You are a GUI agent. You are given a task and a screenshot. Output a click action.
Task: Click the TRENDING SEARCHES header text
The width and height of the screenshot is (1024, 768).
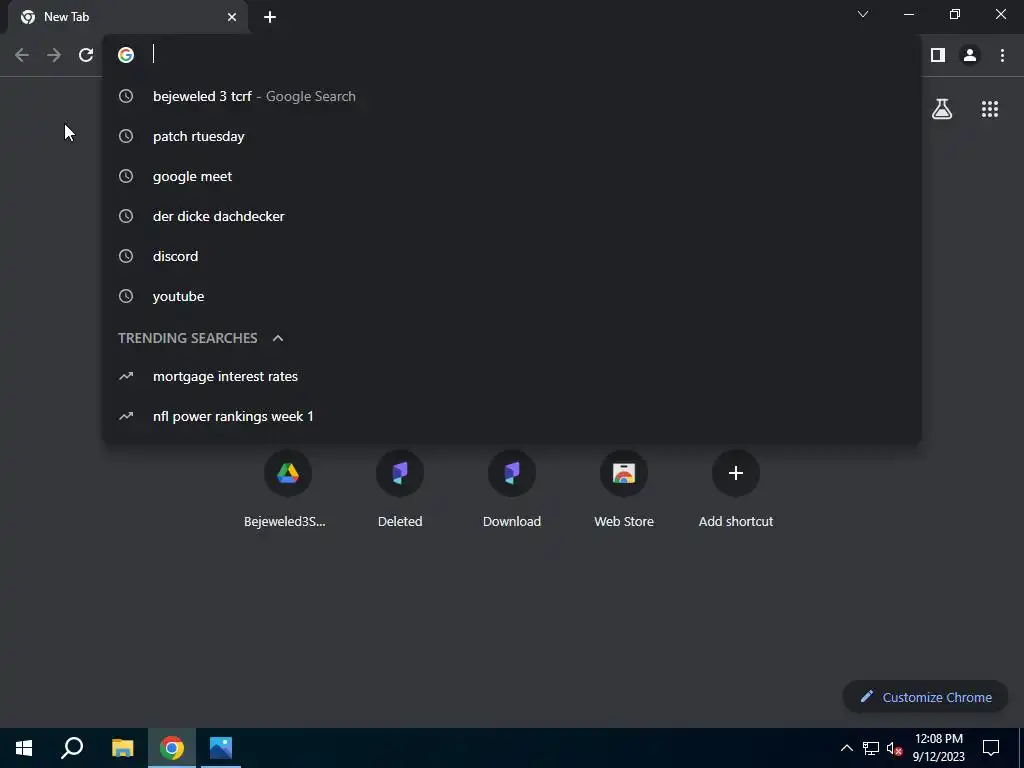click(187, 338)
